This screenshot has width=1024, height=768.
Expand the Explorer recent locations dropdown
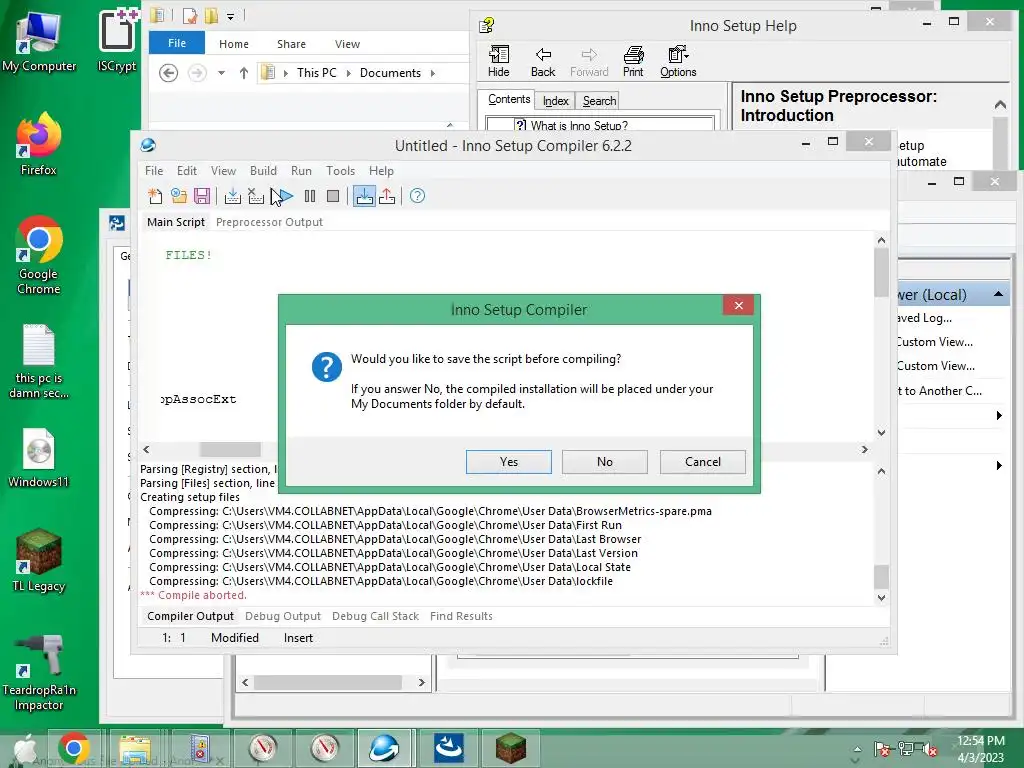point(221,73)
